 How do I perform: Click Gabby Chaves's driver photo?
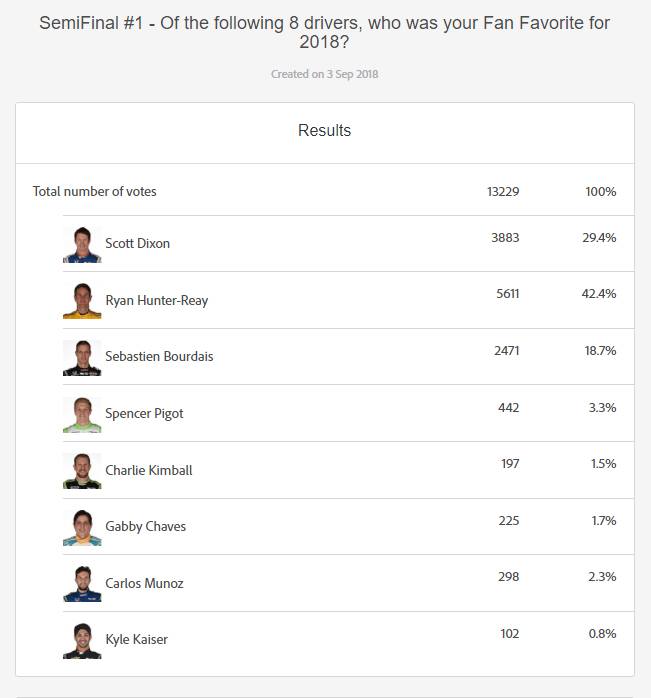click(x=82, y=527)
